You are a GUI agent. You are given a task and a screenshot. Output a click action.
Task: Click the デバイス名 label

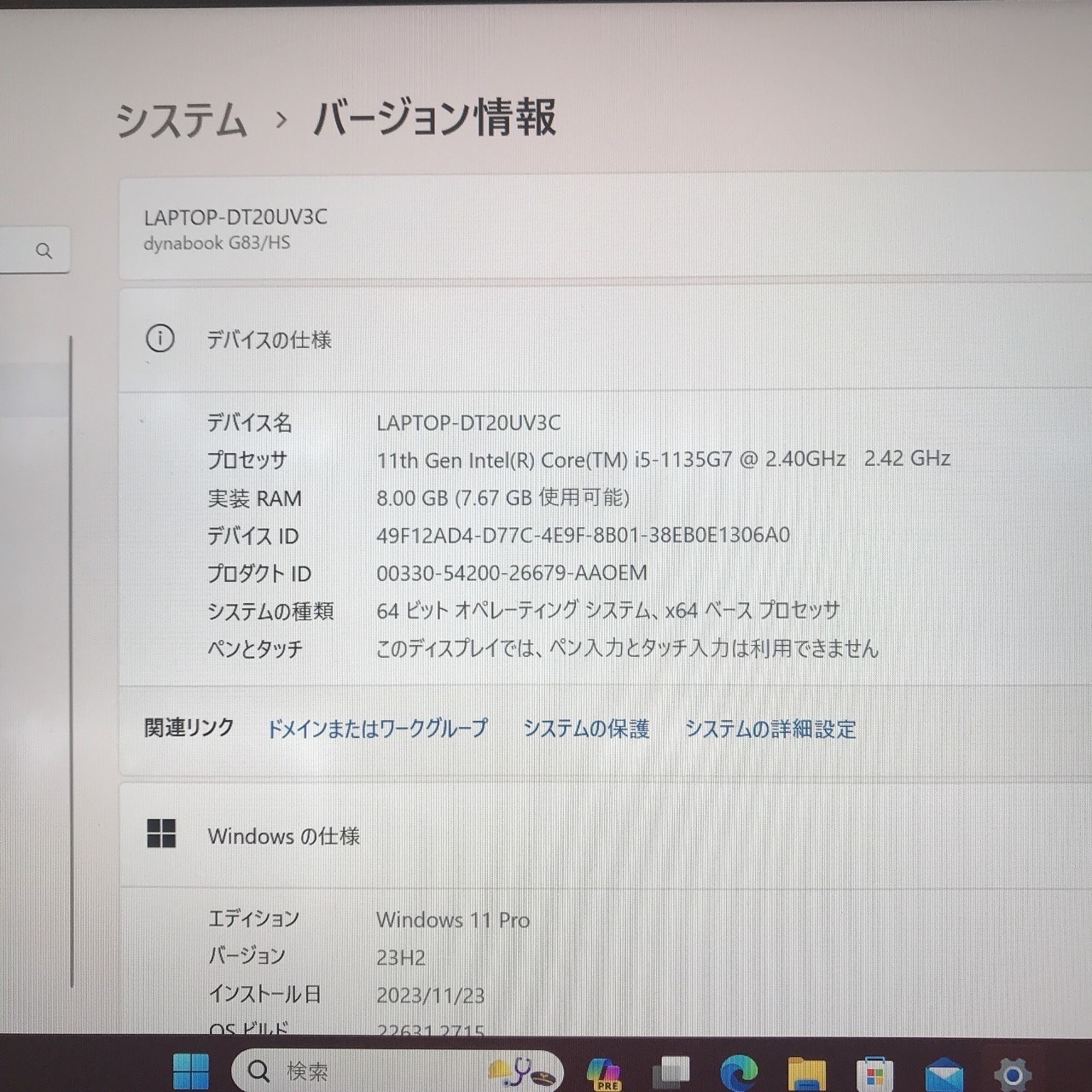pyautogui.click(x=249, y=422)
